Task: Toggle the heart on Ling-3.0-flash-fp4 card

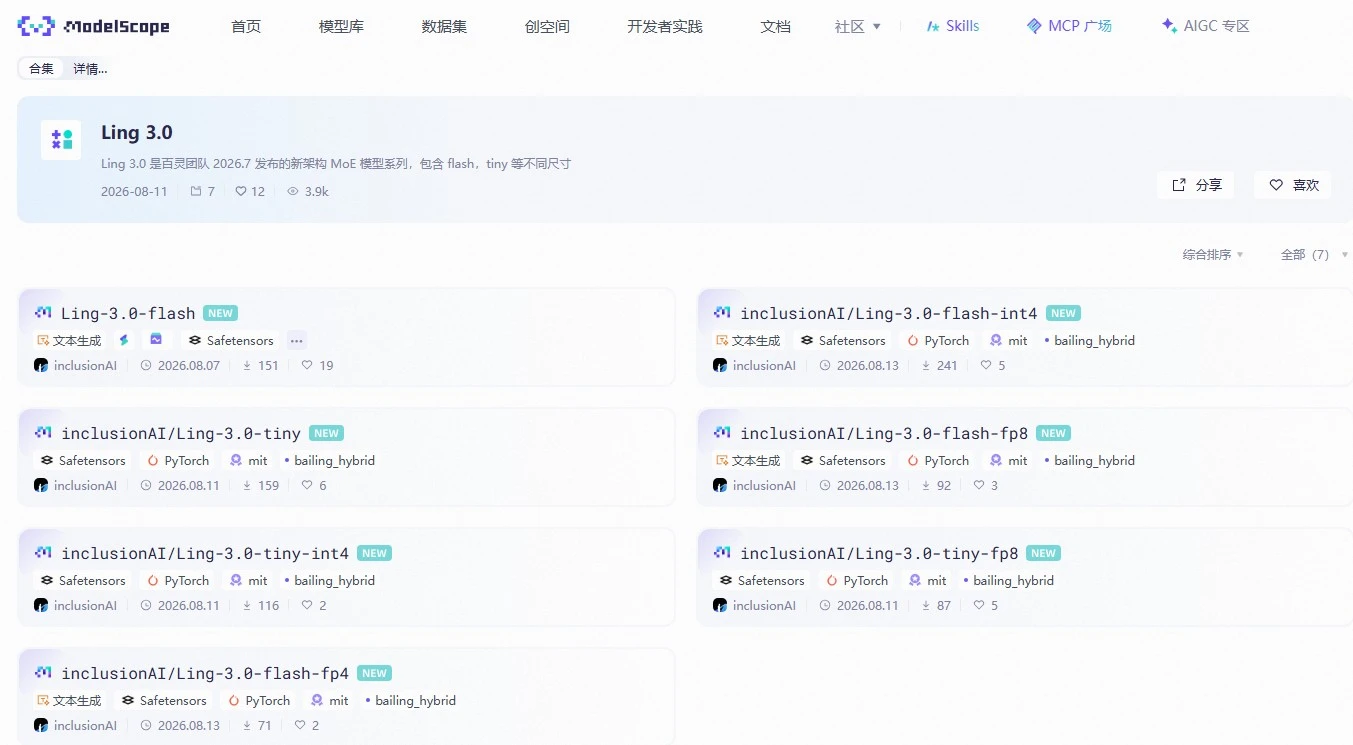Action: click(300, 725)
